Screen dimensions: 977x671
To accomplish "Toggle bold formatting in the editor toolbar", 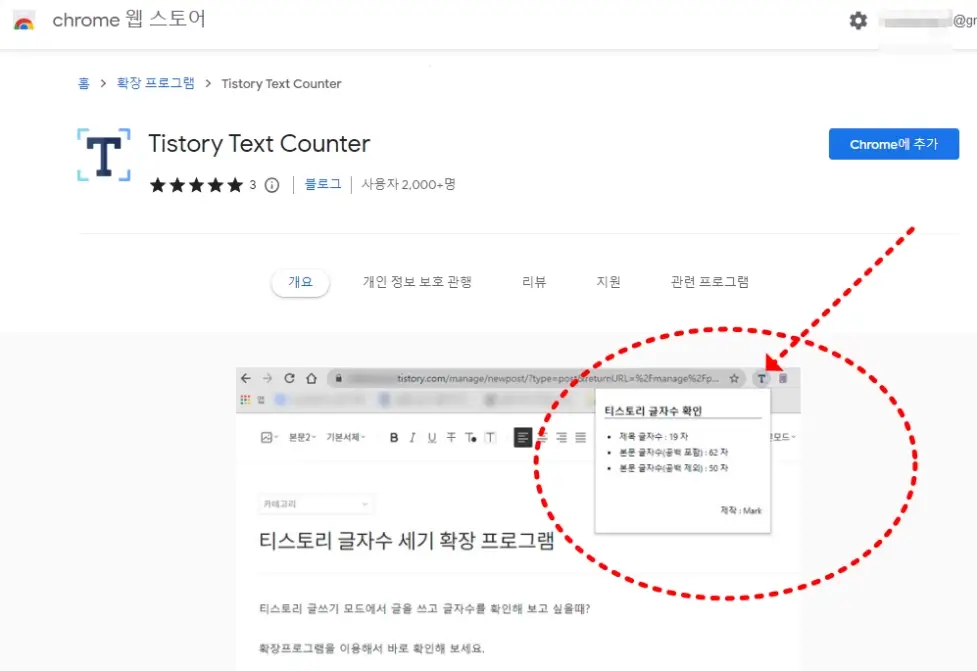I will [393, 437].
